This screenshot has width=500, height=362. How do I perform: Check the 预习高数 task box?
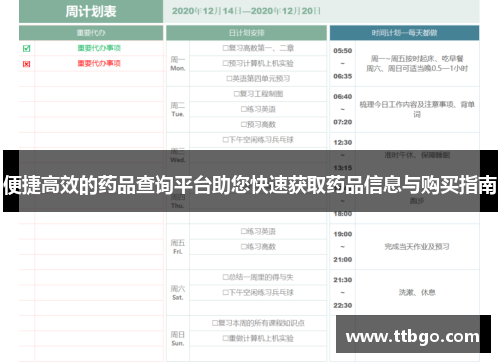pos(243,125)
